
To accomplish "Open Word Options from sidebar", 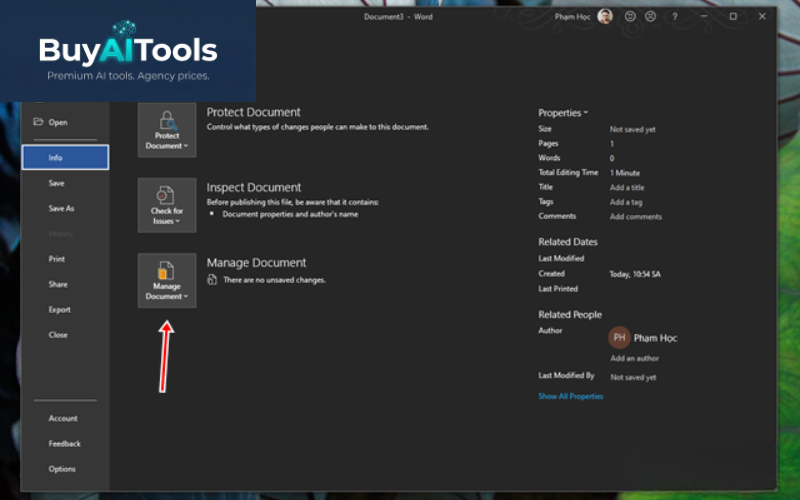I will click(61, 469).
